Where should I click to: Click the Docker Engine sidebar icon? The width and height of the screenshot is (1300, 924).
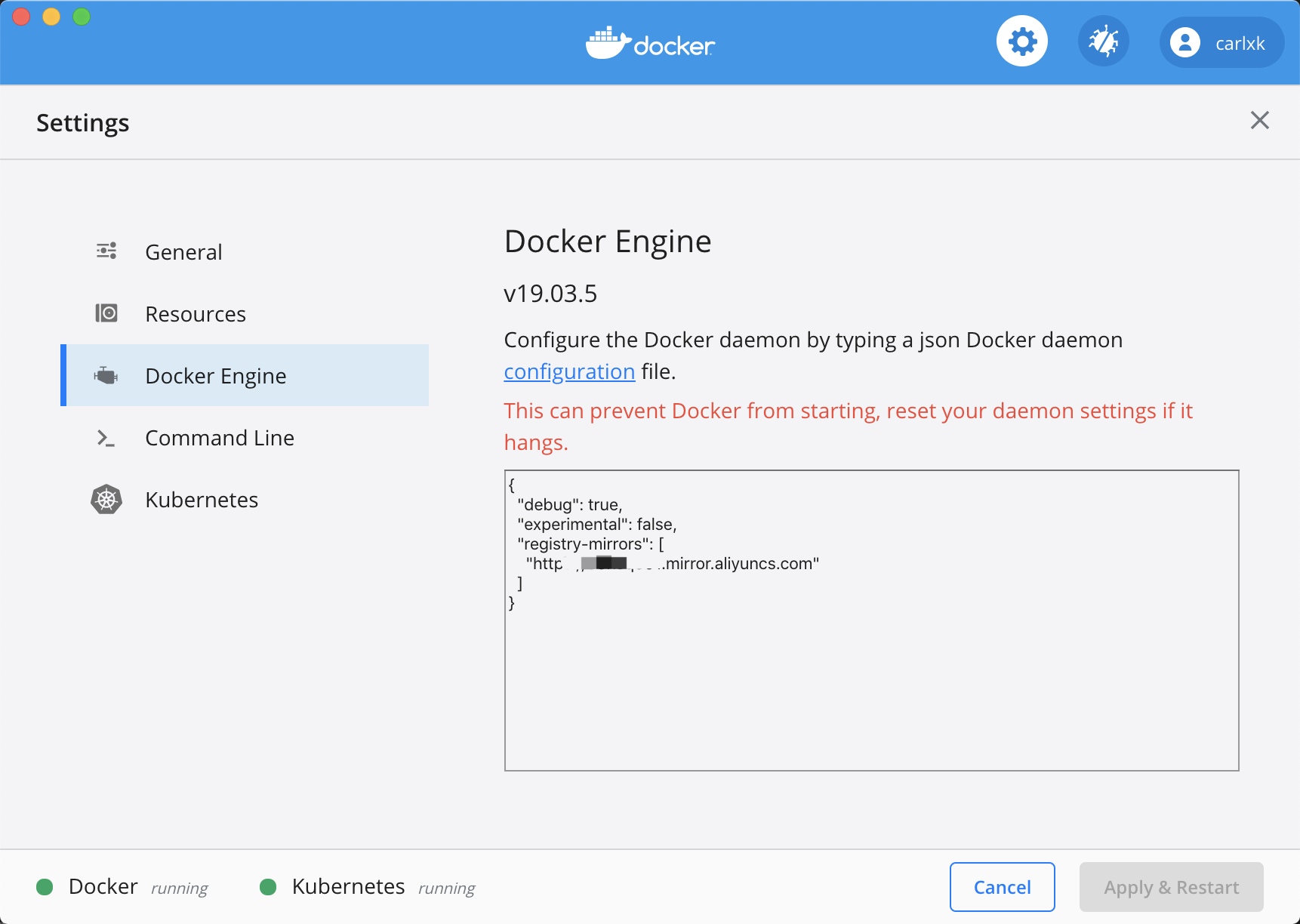pyautogui.click(x=106, y=375)
